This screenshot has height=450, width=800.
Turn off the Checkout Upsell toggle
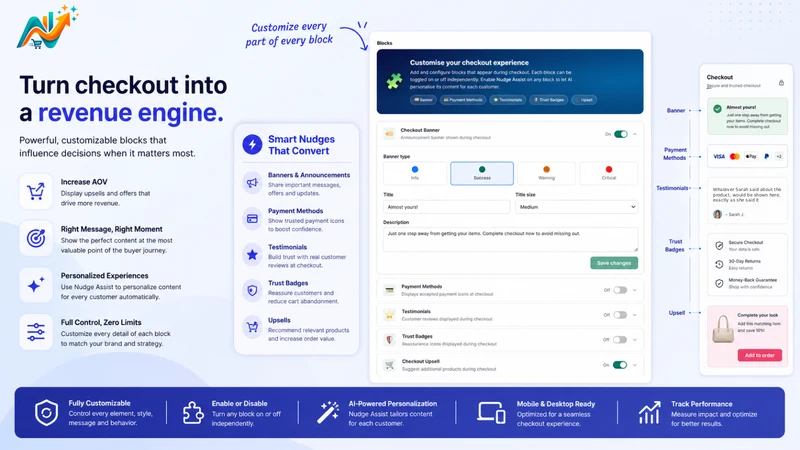pyautogui.click(x=620, y=365)
